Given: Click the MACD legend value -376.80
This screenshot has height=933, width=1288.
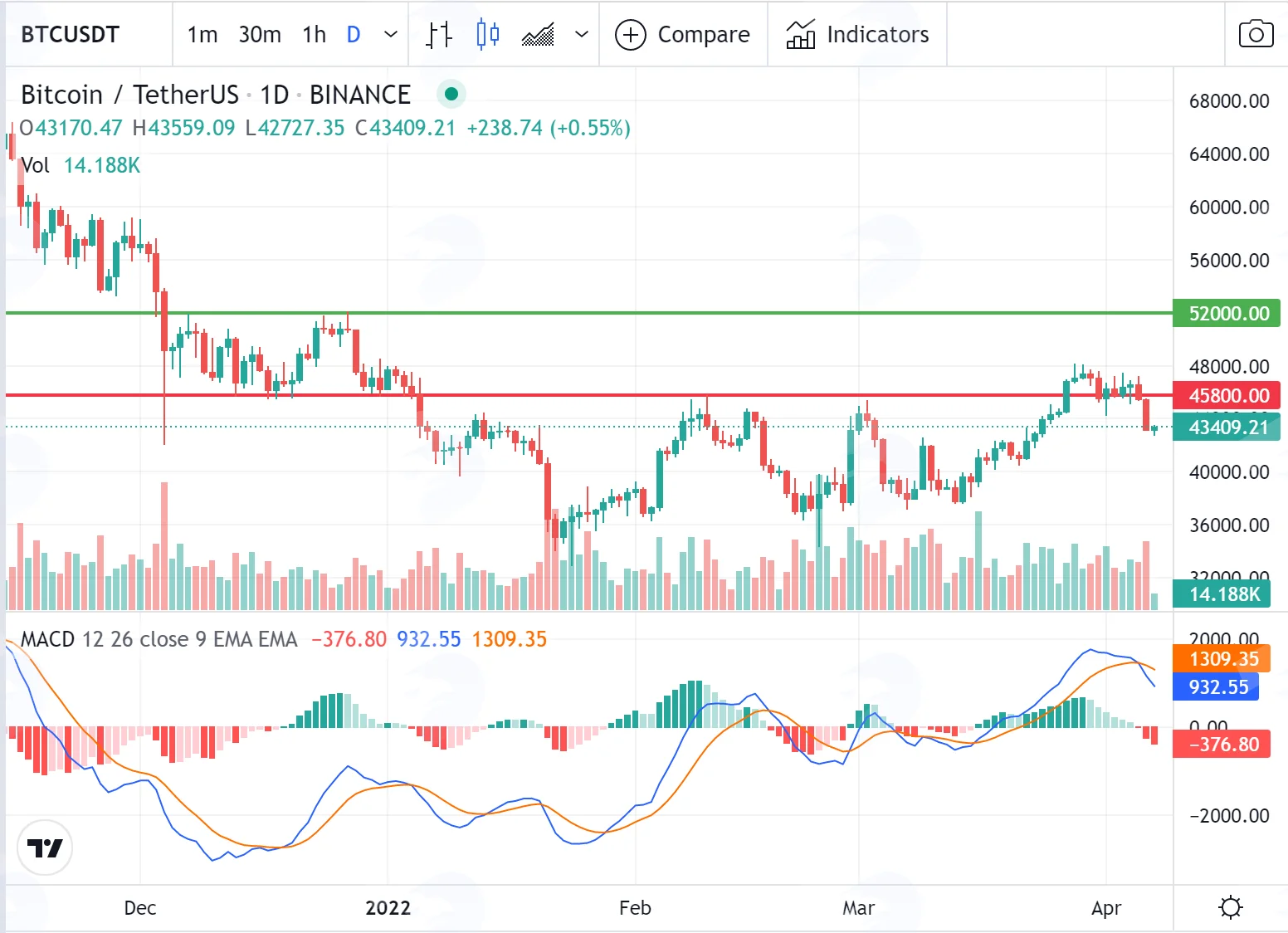Looking at the screenshot, I should (x=349, y=639).
